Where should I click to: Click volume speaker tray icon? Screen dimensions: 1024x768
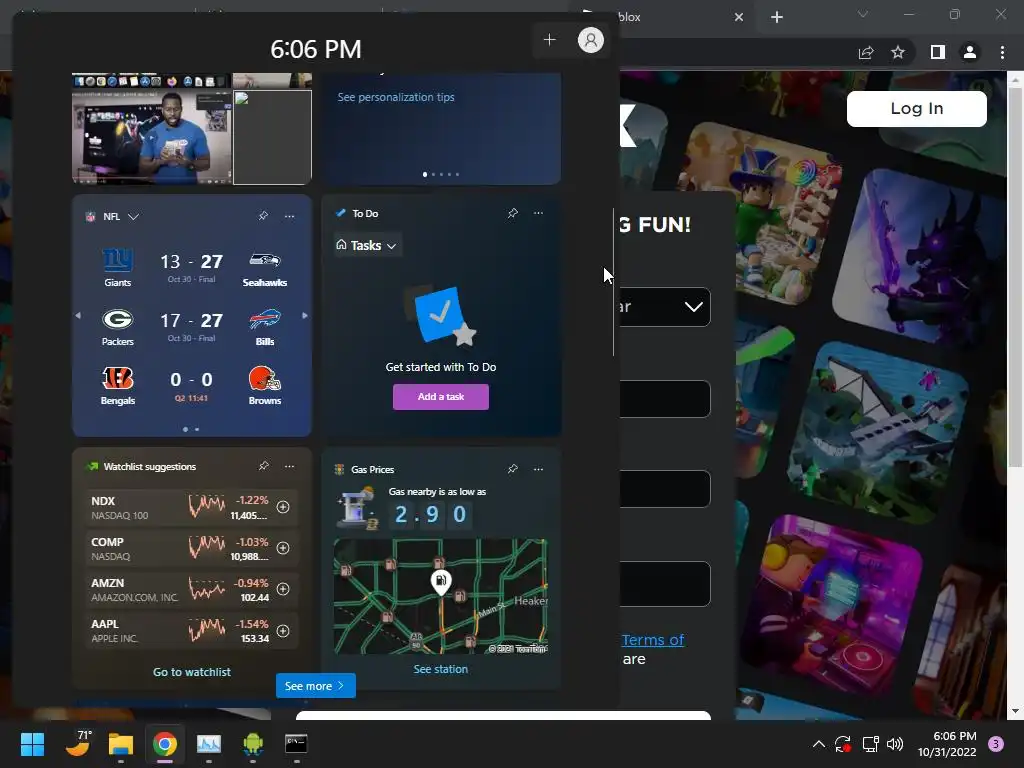[895, 744]
